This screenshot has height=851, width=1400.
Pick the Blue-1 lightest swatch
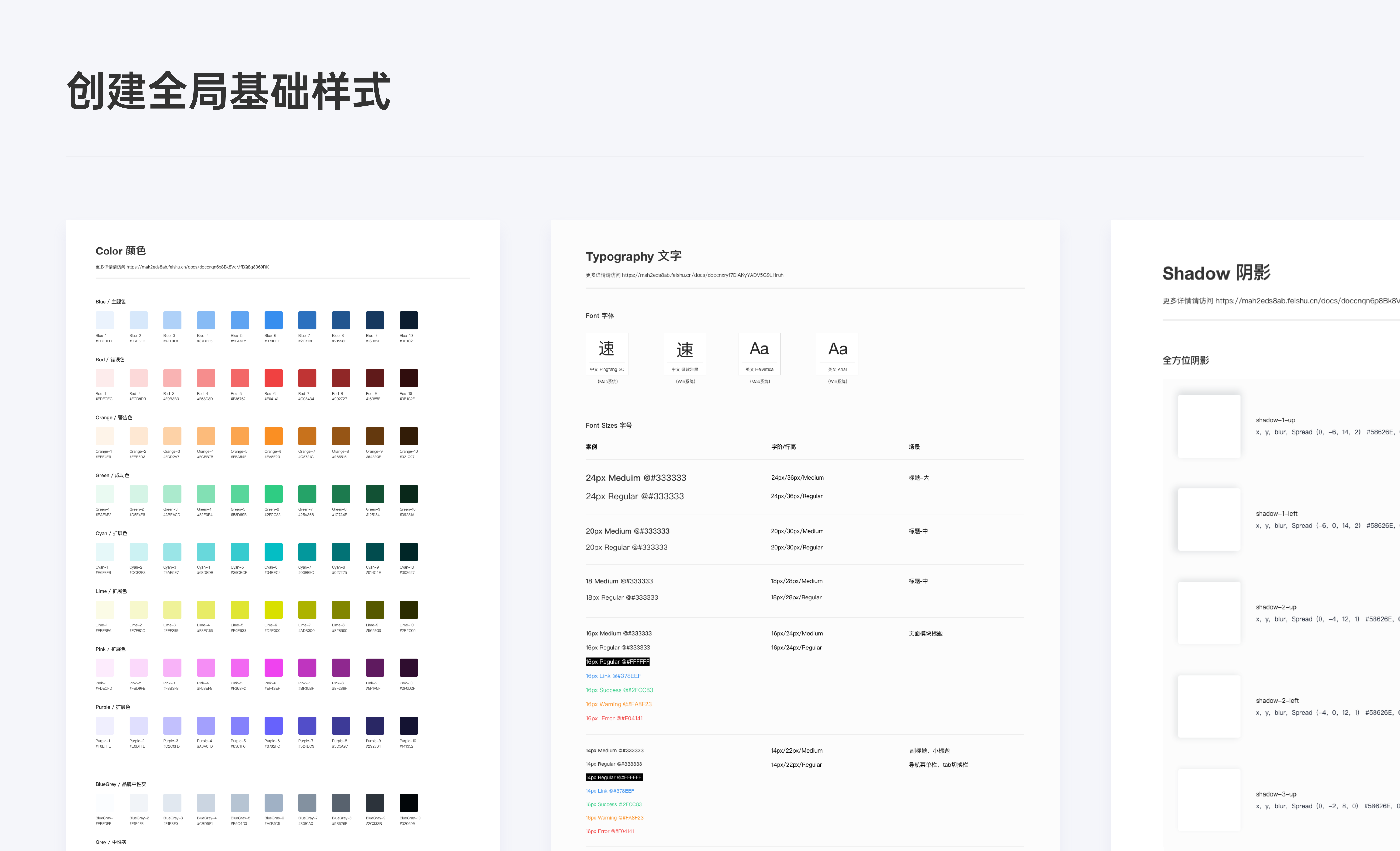(x=105, y=320)
